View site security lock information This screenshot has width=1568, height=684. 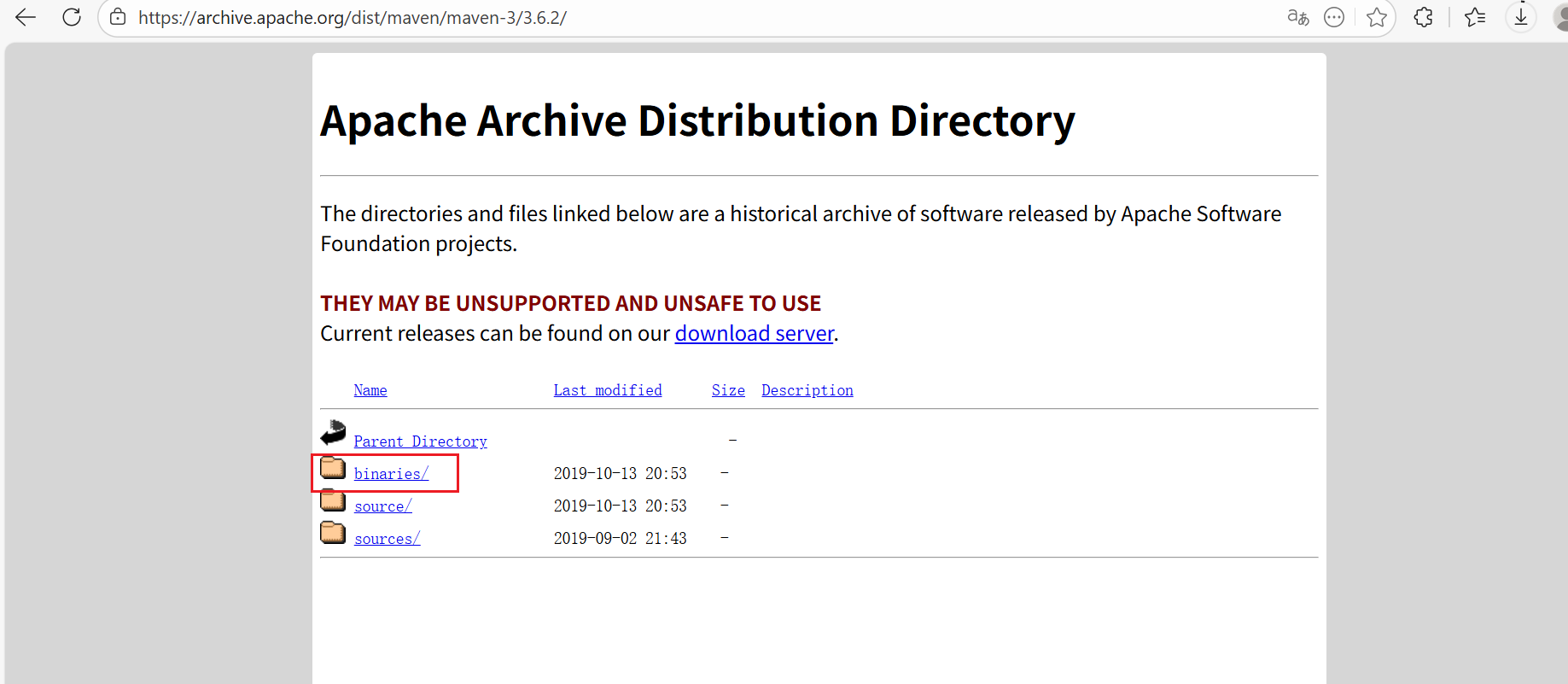point(119,17)
